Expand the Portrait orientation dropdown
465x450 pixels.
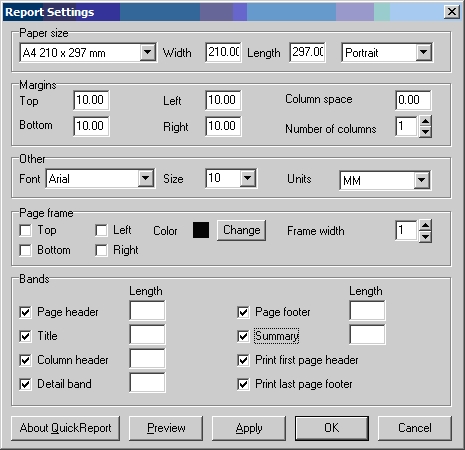[423, 52]
